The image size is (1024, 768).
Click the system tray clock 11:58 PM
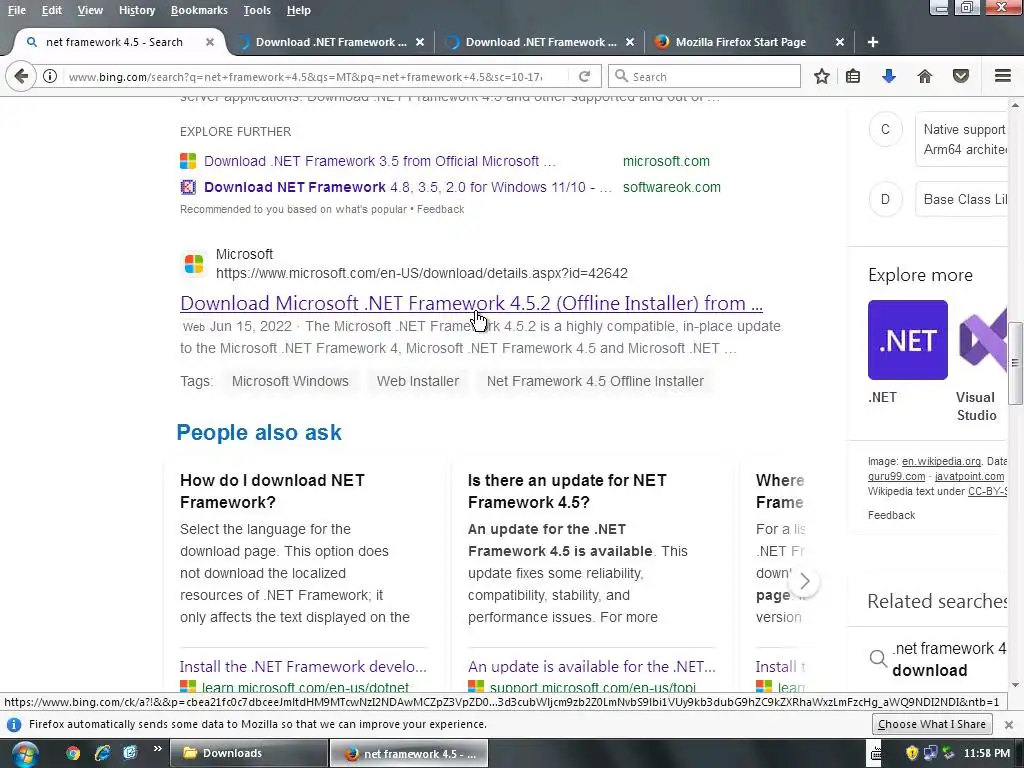(x=986, y=753)
